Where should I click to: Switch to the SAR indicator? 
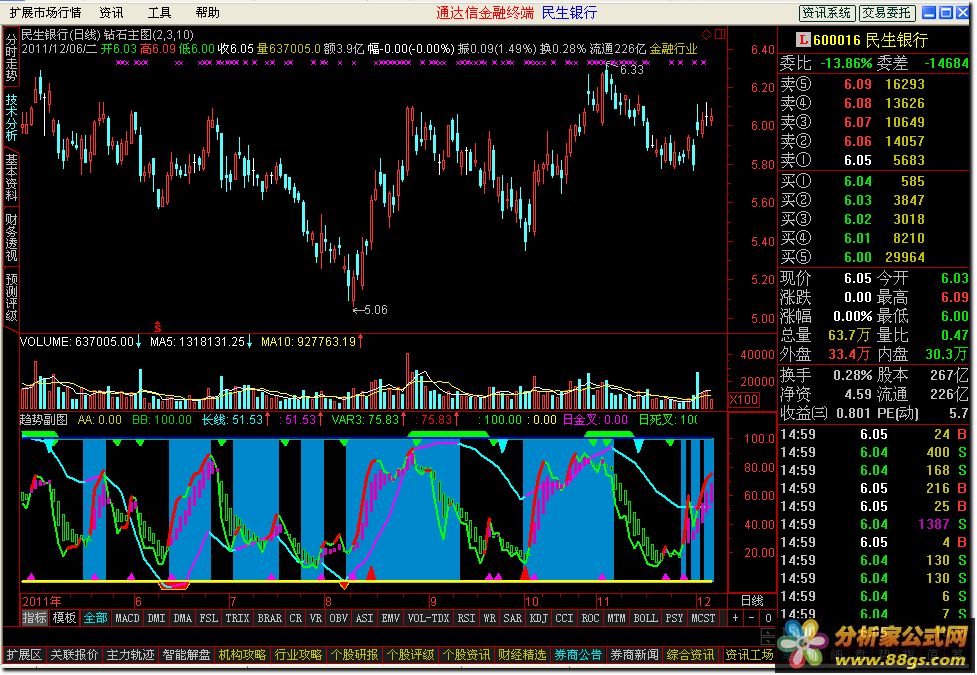pos(512,618)
